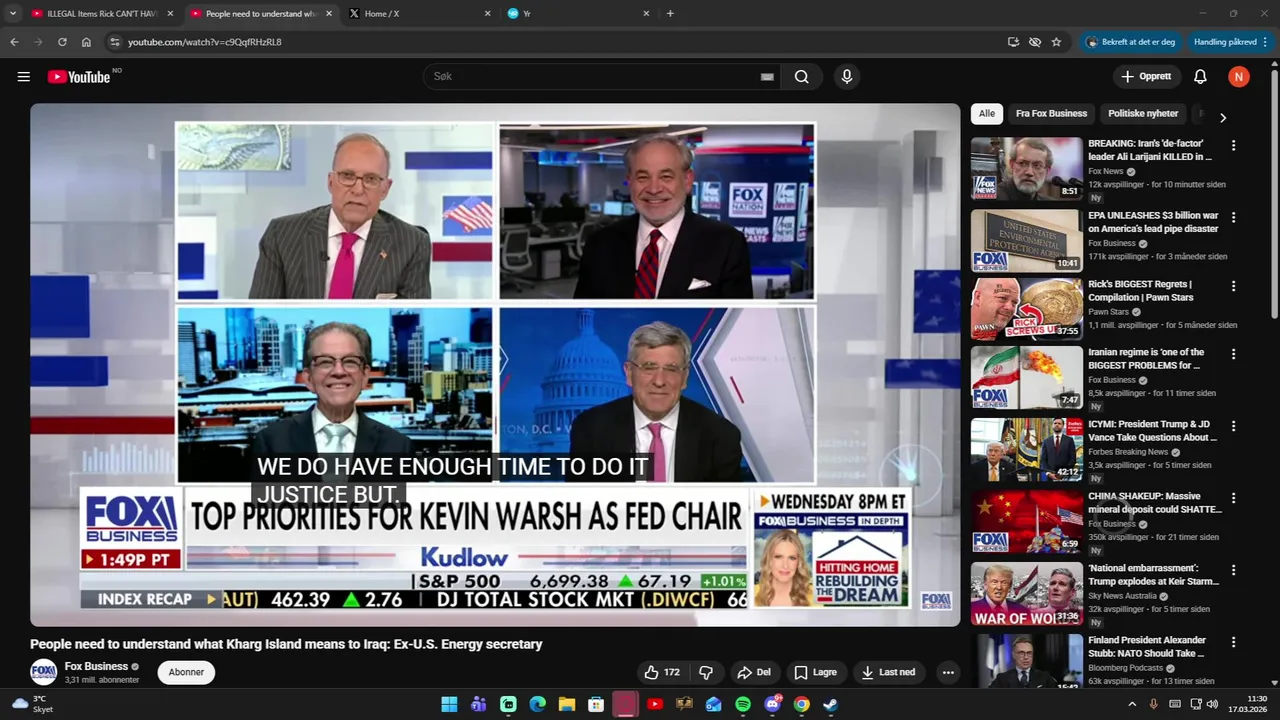Click the search magnifier button
1280x720 pixels.
[x=802, y=77]
